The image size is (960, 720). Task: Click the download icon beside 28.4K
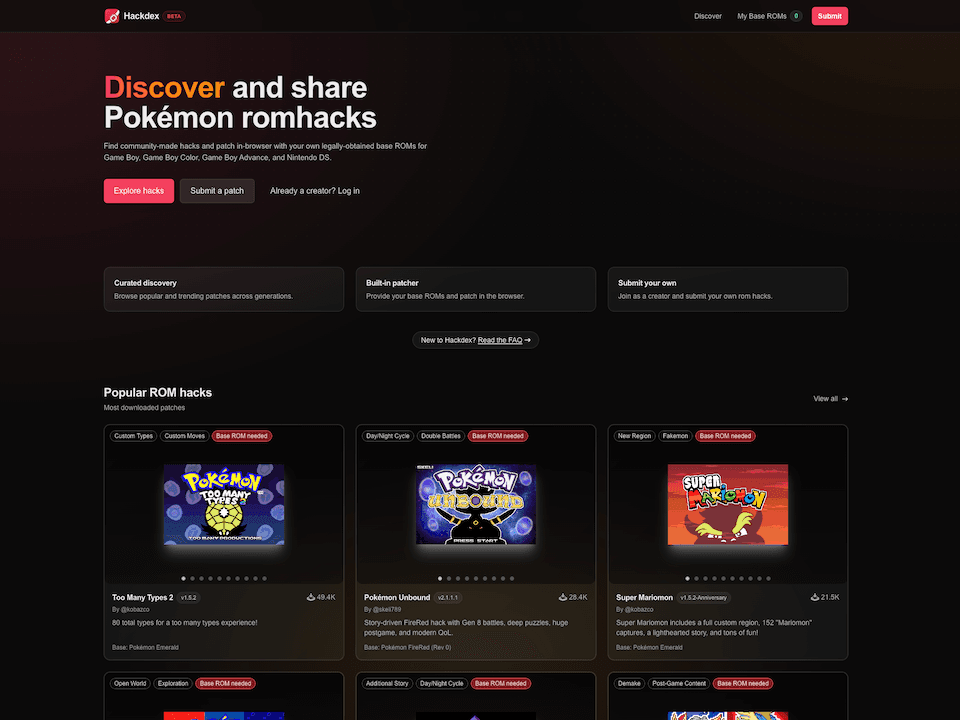(563, 597)
